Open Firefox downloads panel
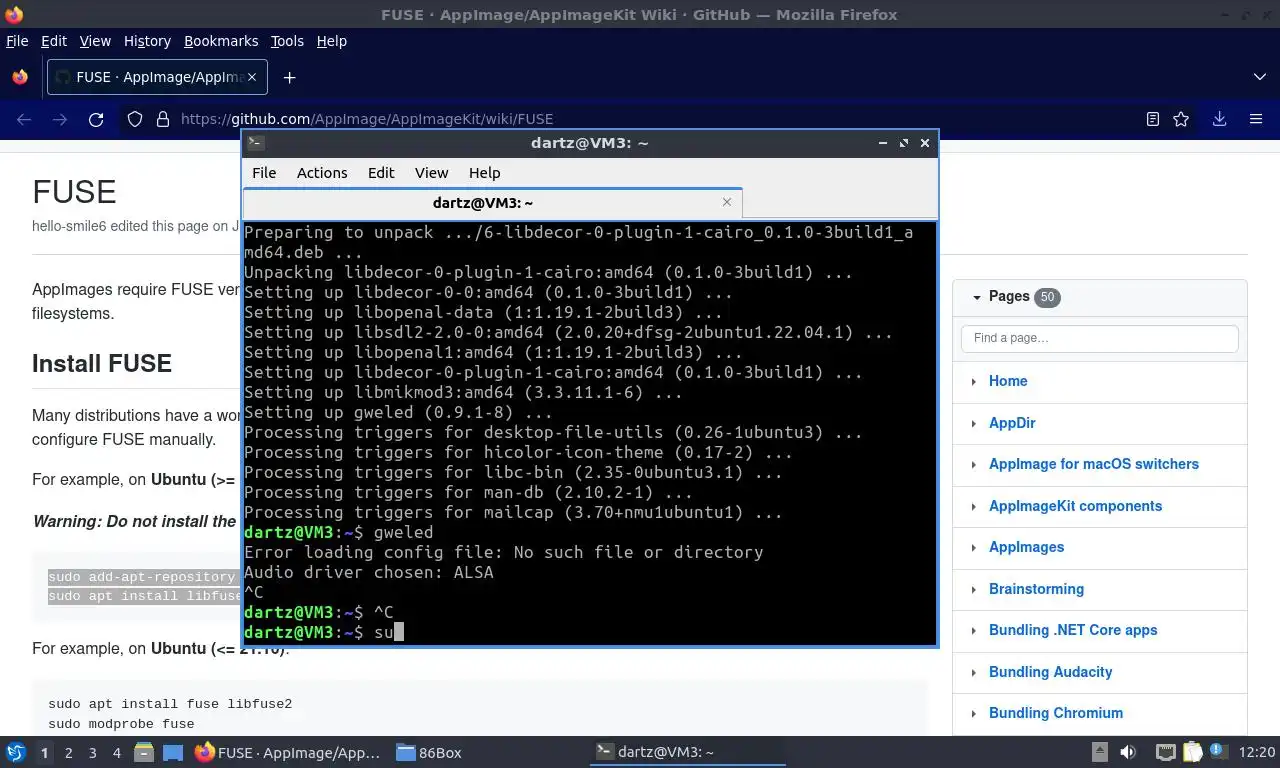Screen dimensions: 1280x768 1220,119
